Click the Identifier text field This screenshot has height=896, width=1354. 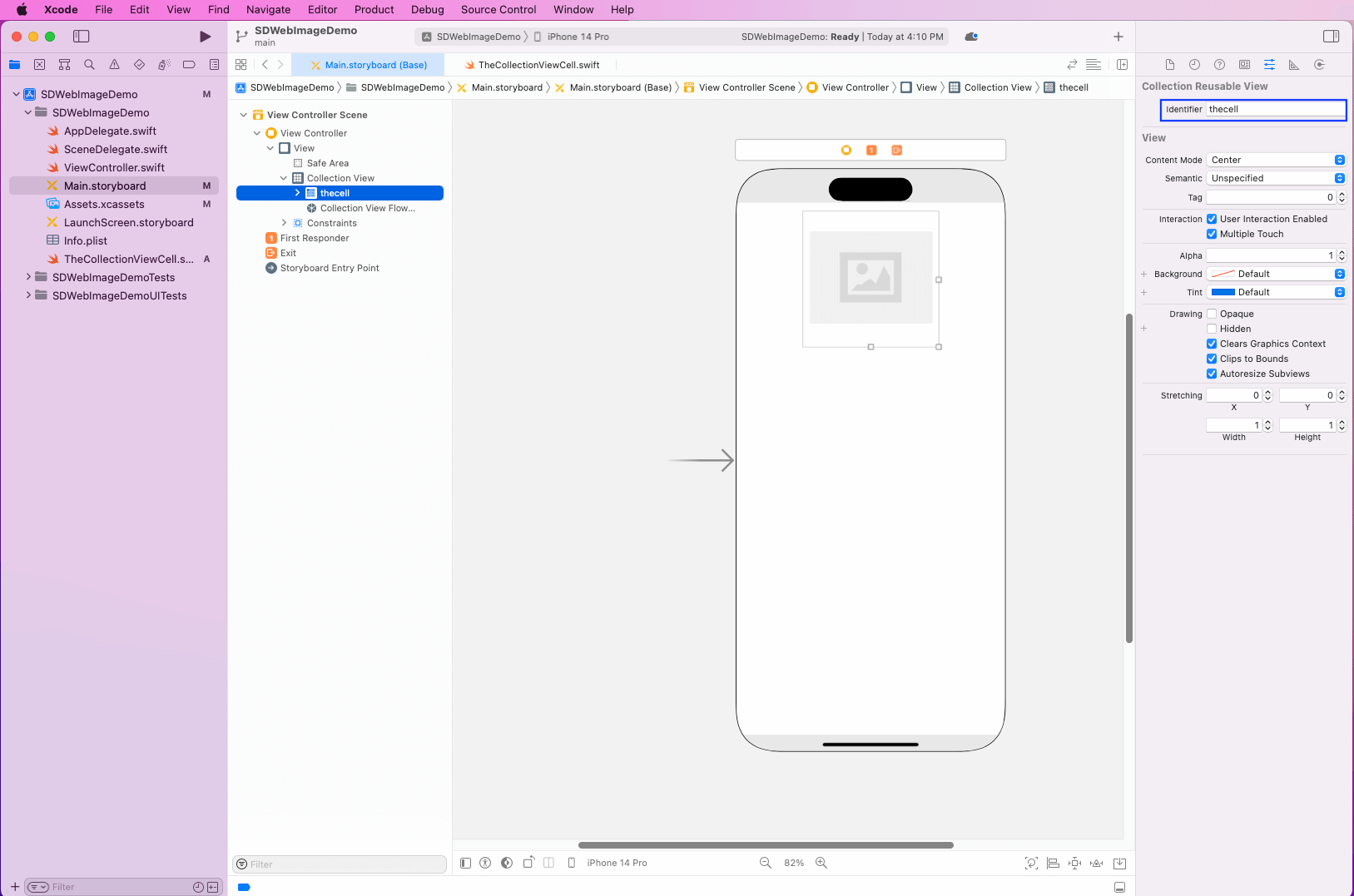tap(1273, 109)
